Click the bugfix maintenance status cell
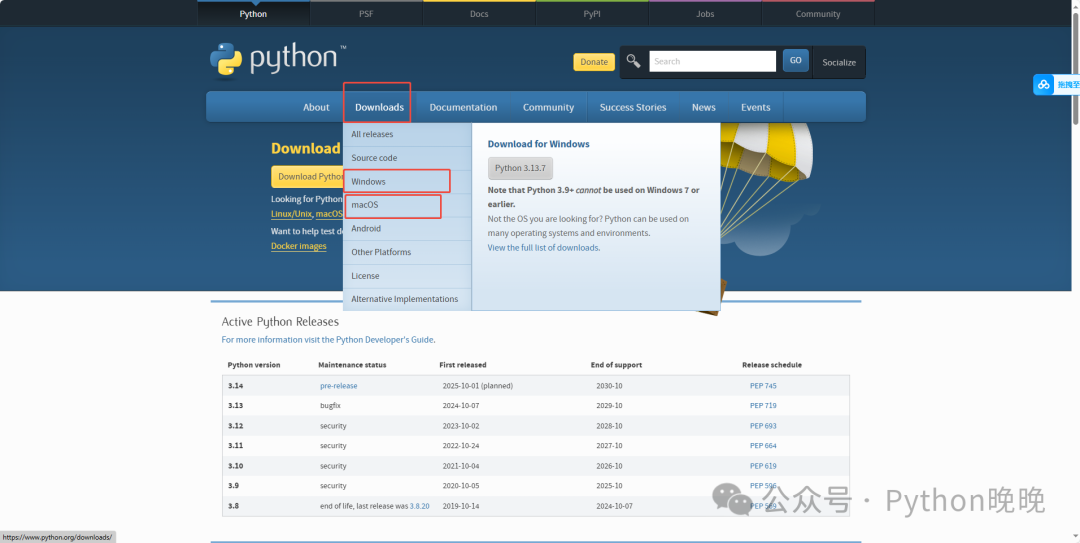1080x543 pixels. 331,406
